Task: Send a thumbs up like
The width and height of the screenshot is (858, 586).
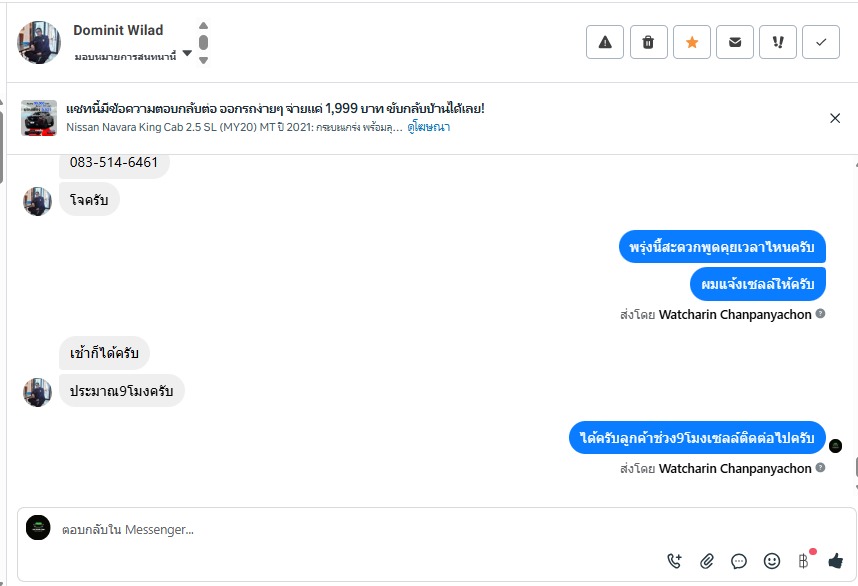Action: click(835, 561)
